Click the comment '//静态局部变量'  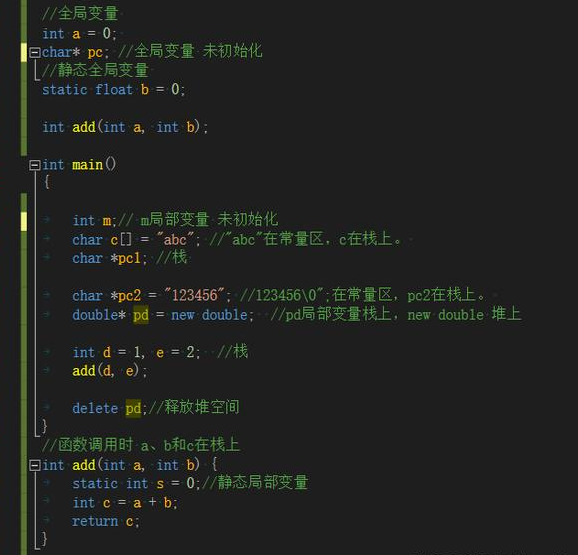[x=255, y=483]
